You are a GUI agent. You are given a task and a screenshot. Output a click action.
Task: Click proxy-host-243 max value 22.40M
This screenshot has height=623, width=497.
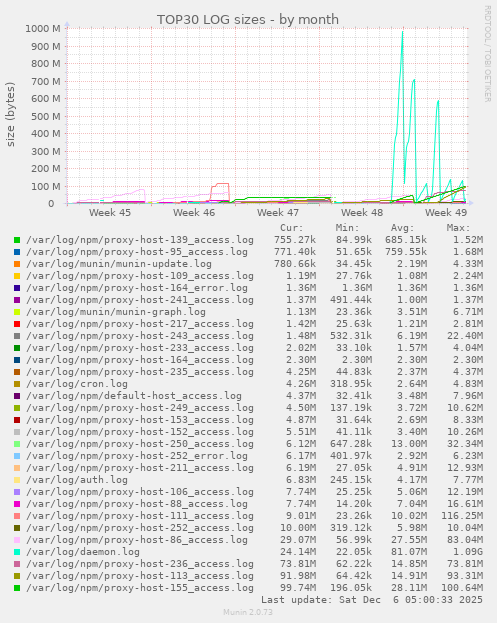point(465,336)
